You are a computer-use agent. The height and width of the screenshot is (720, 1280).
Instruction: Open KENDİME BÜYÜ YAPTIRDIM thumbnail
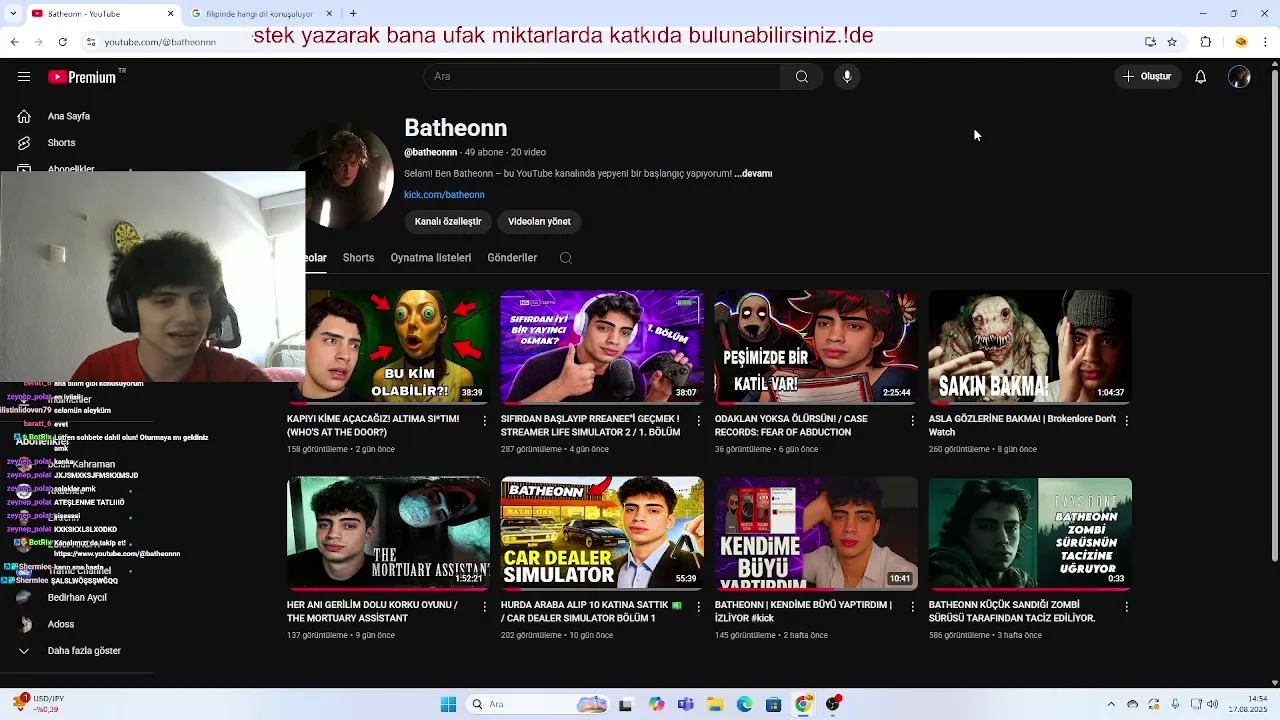[x=816, y=533]
